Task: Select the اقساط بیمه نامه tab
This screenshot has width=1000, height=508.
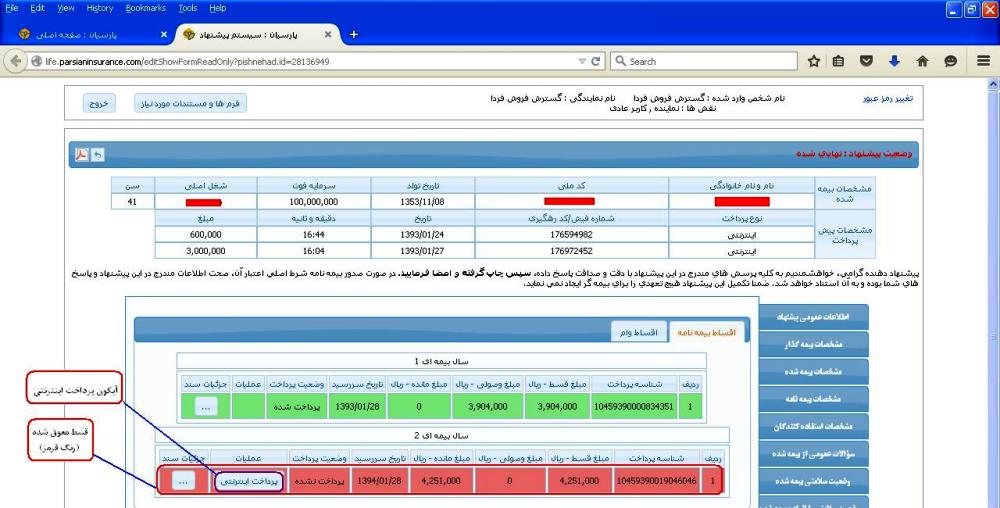Action: (x=706, y=332)
